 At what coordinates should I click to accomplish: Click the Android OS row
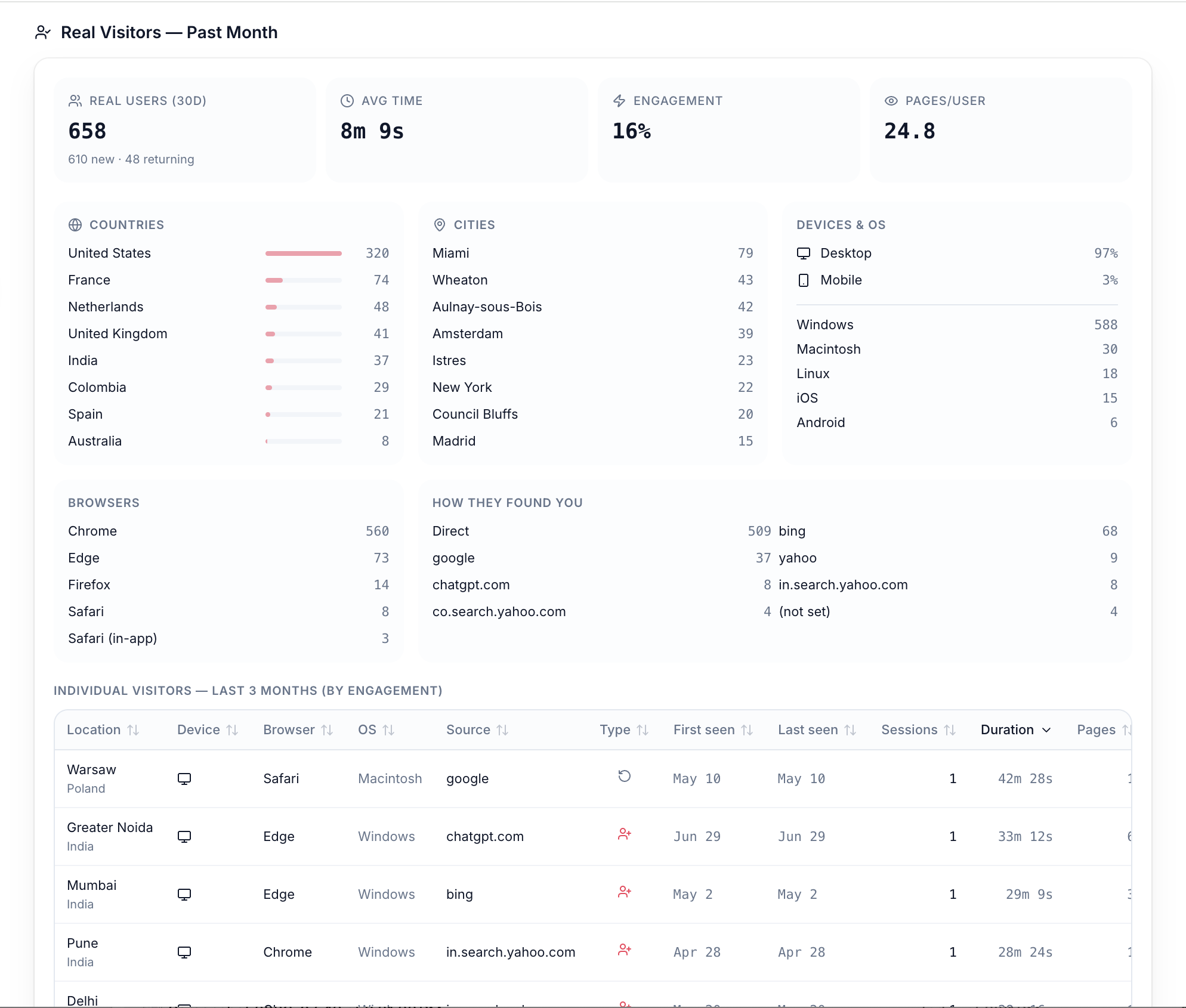click(957, 422)
